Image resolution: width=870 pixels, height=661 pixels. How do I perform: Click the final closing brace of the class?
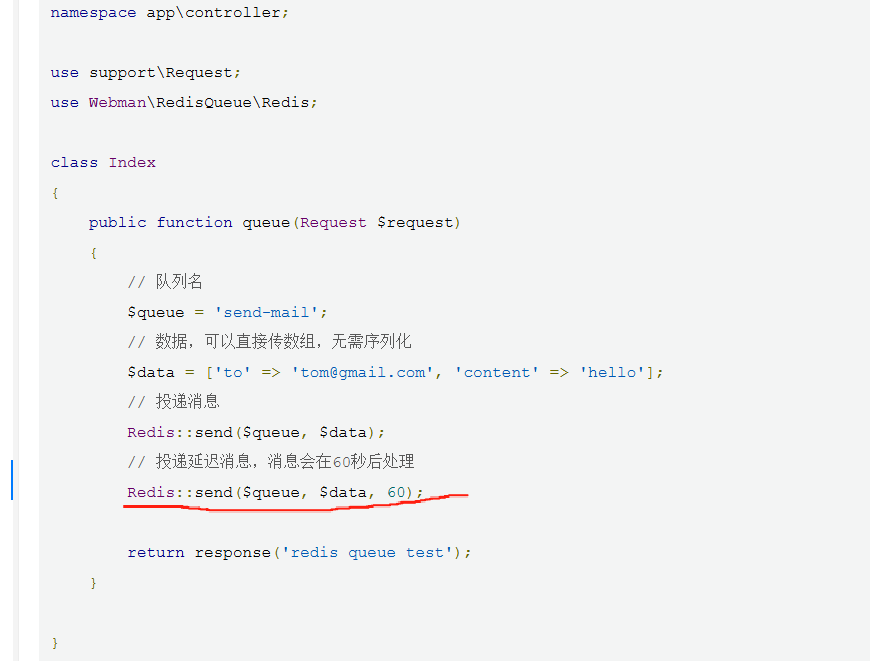point(55,643)
